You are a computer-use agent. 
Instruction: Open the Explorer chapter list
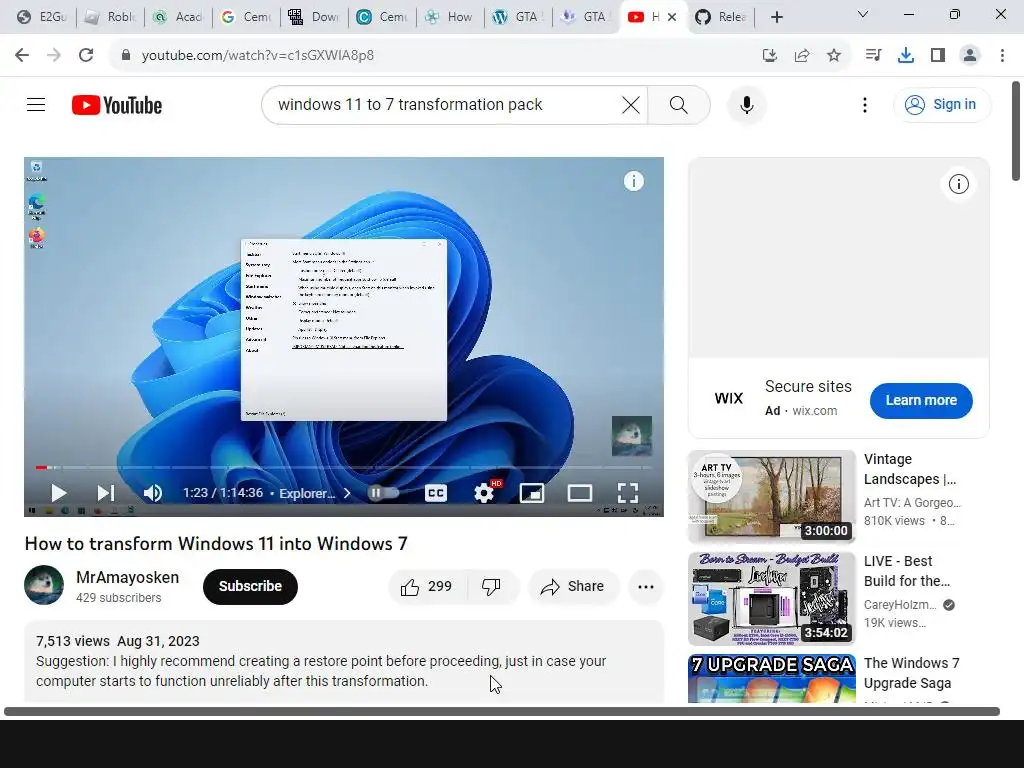[314, 493]
